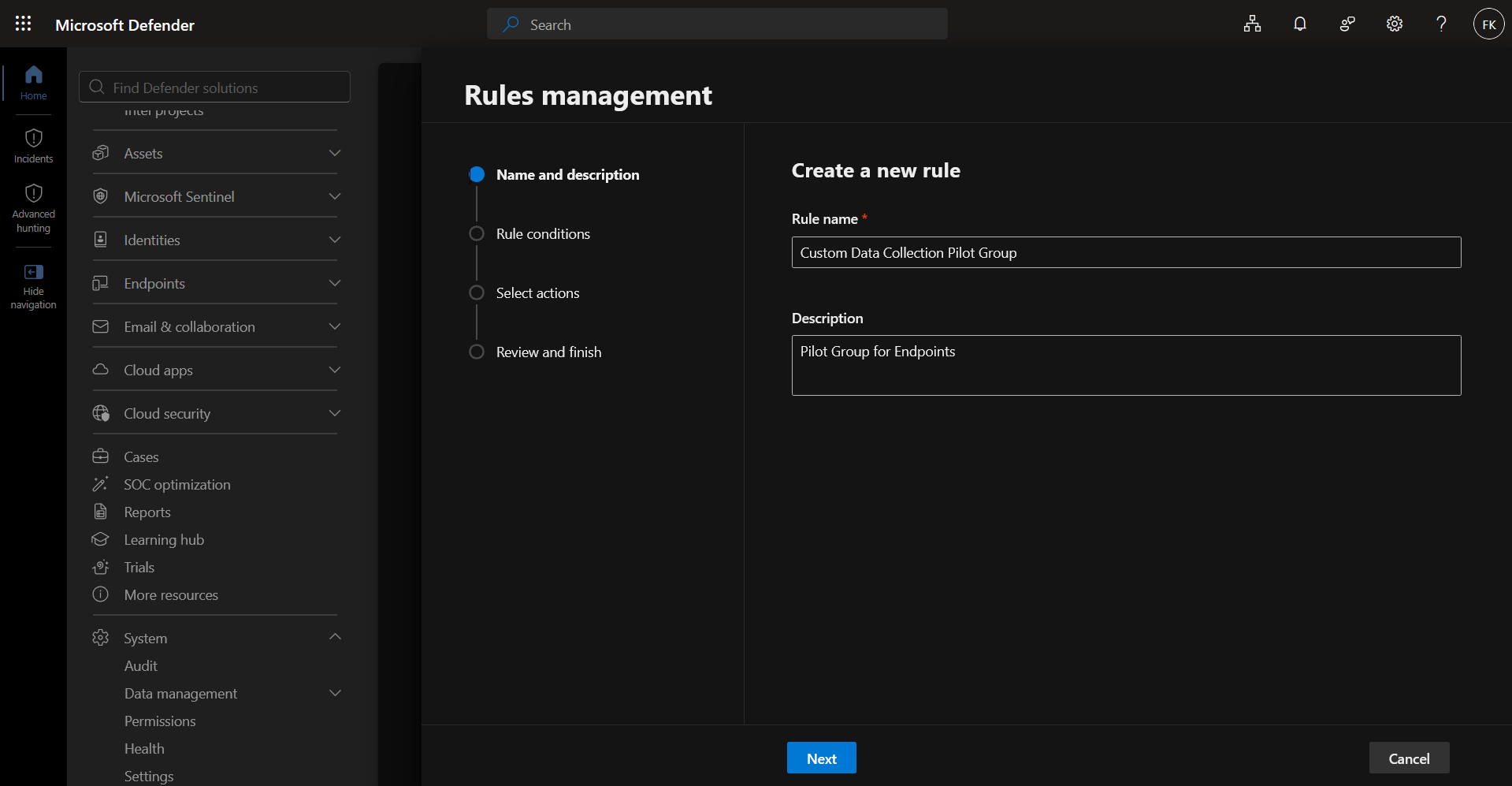Viewport: 1512px width, 786px height.
Task: Click the Microsoft Sentinel shield icon
Action: (x=100, y=196)
